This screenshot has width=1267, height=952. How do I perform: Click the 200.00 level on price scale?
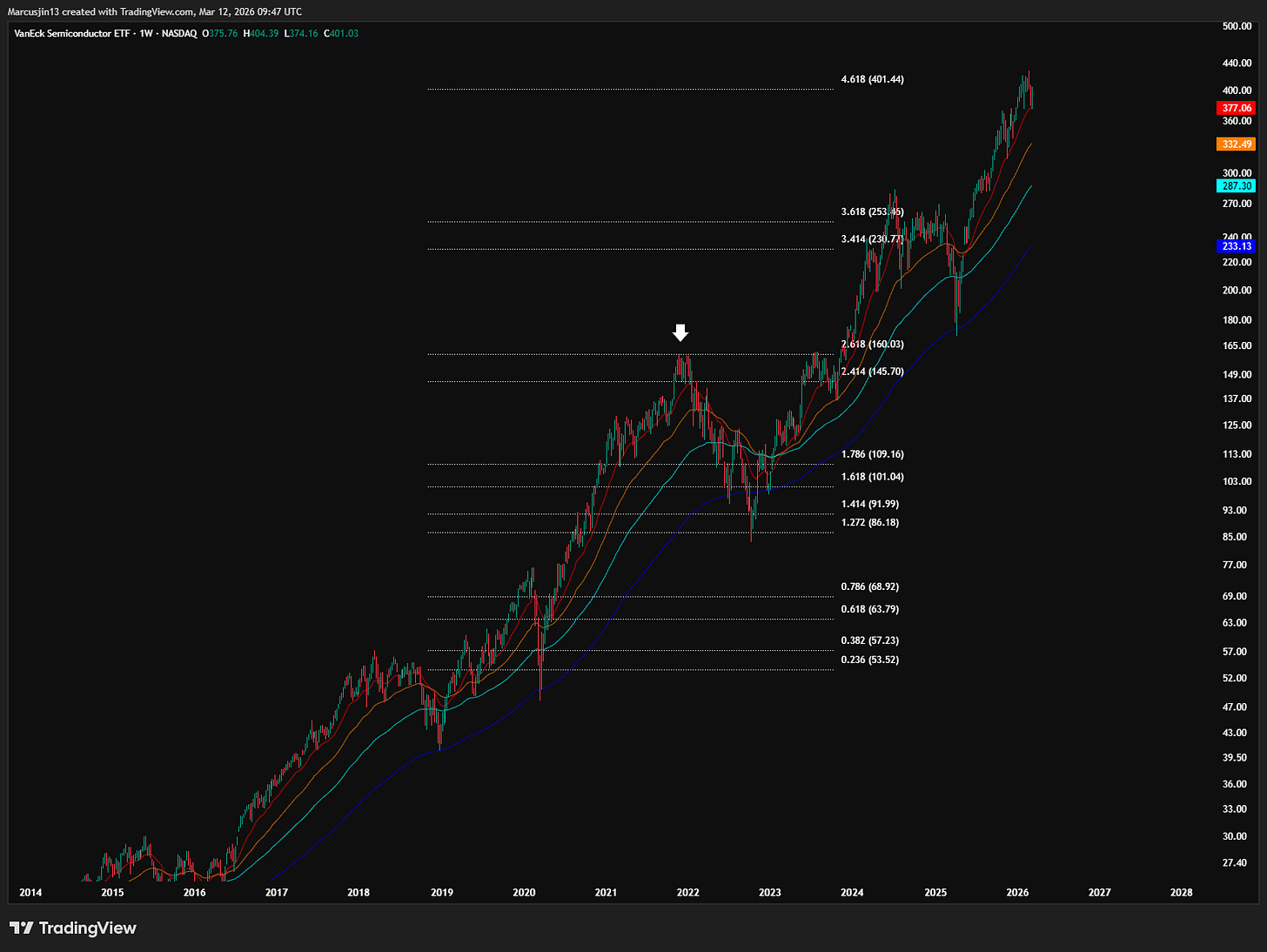[x=1237, y=291]
